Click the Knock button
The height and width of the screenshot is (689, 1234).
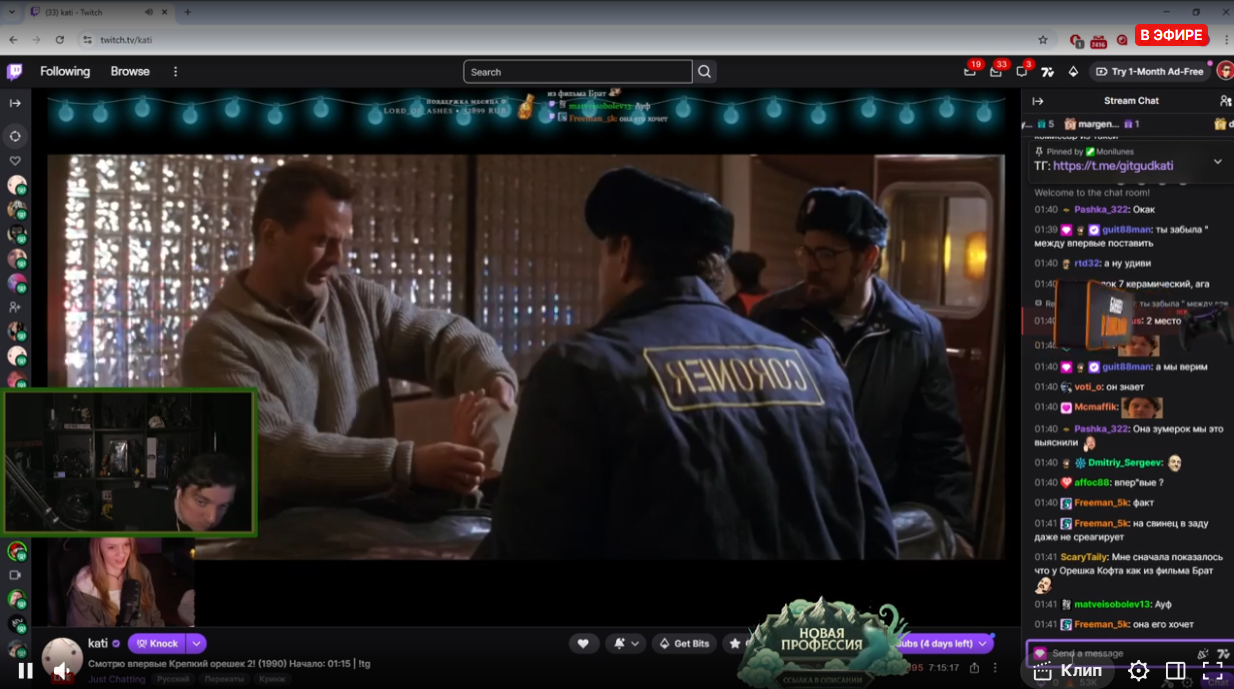coord(157,644)
